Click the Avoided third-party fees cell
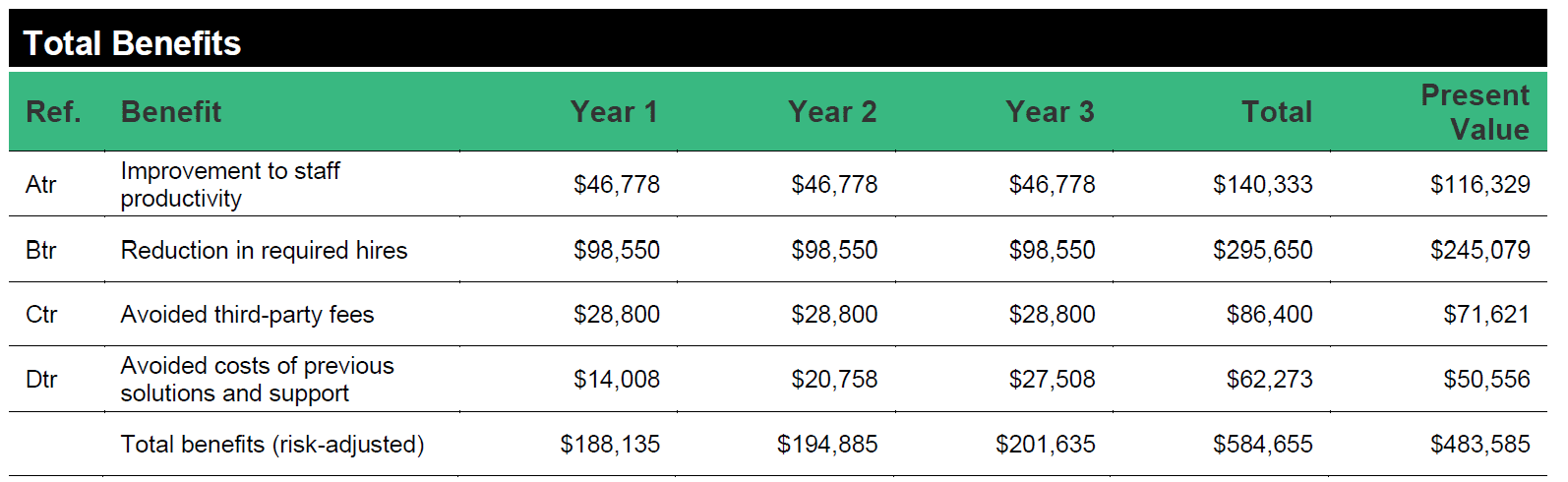This screenshot has width=1568, height=482. click(247, 315)
